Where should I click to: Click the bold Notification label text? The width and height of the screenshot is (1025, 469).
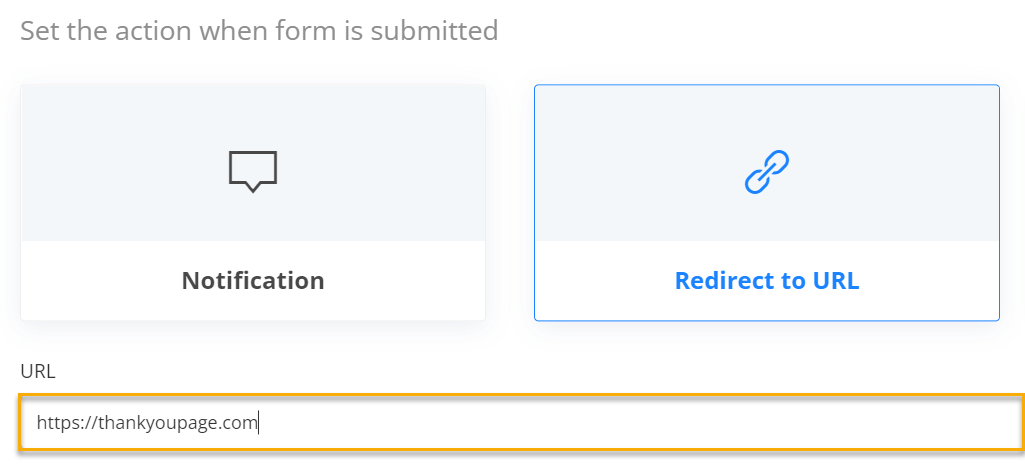(x=253, y=281)
